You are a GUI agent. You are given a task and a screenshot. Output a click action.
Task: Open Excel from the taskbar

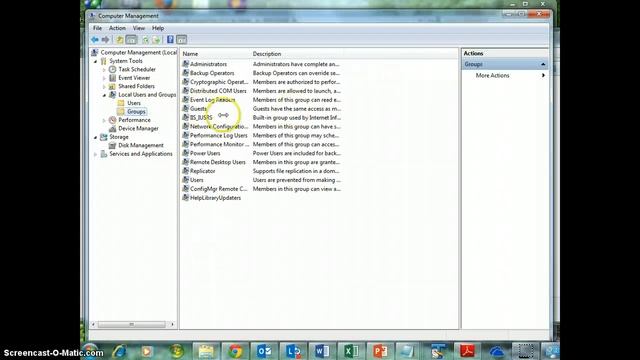click(x=351, y=351)
